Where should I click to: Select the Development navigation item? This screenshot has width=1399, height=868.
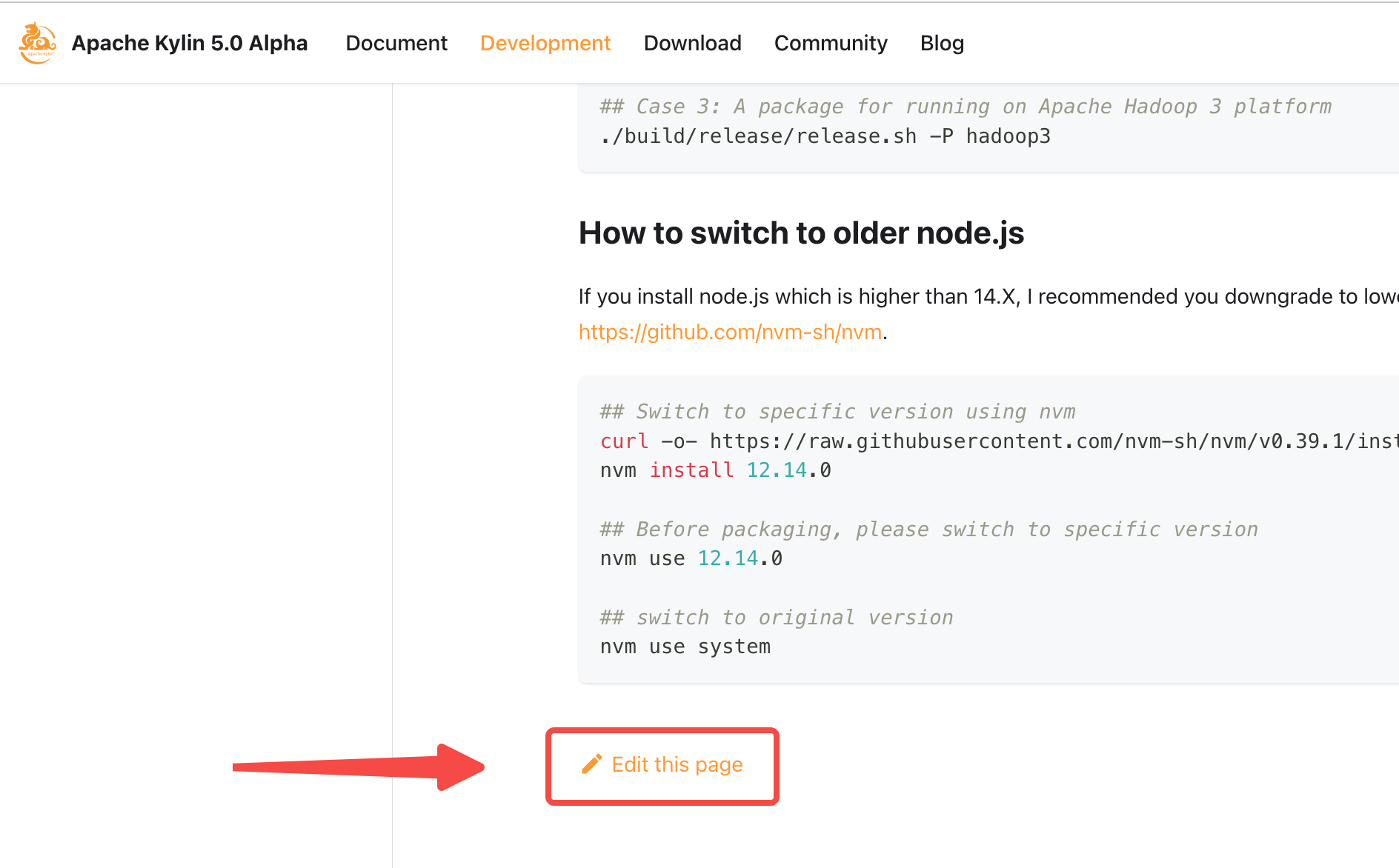click(545, 43)
